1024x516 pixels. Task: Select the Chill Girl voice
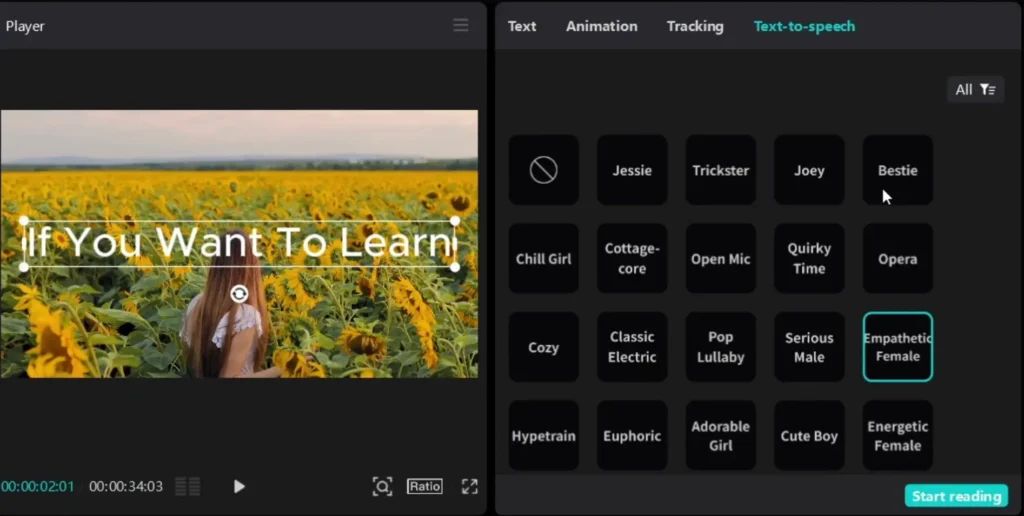click(543, 259)
